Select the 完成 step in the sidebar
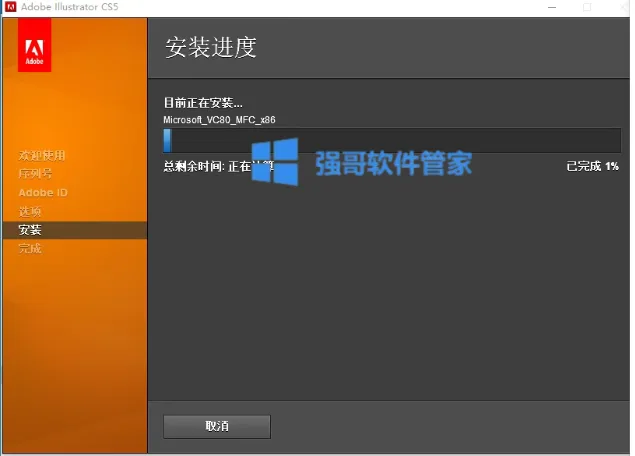Viewport: 635px width, 456px height. (x=30, y=248)
